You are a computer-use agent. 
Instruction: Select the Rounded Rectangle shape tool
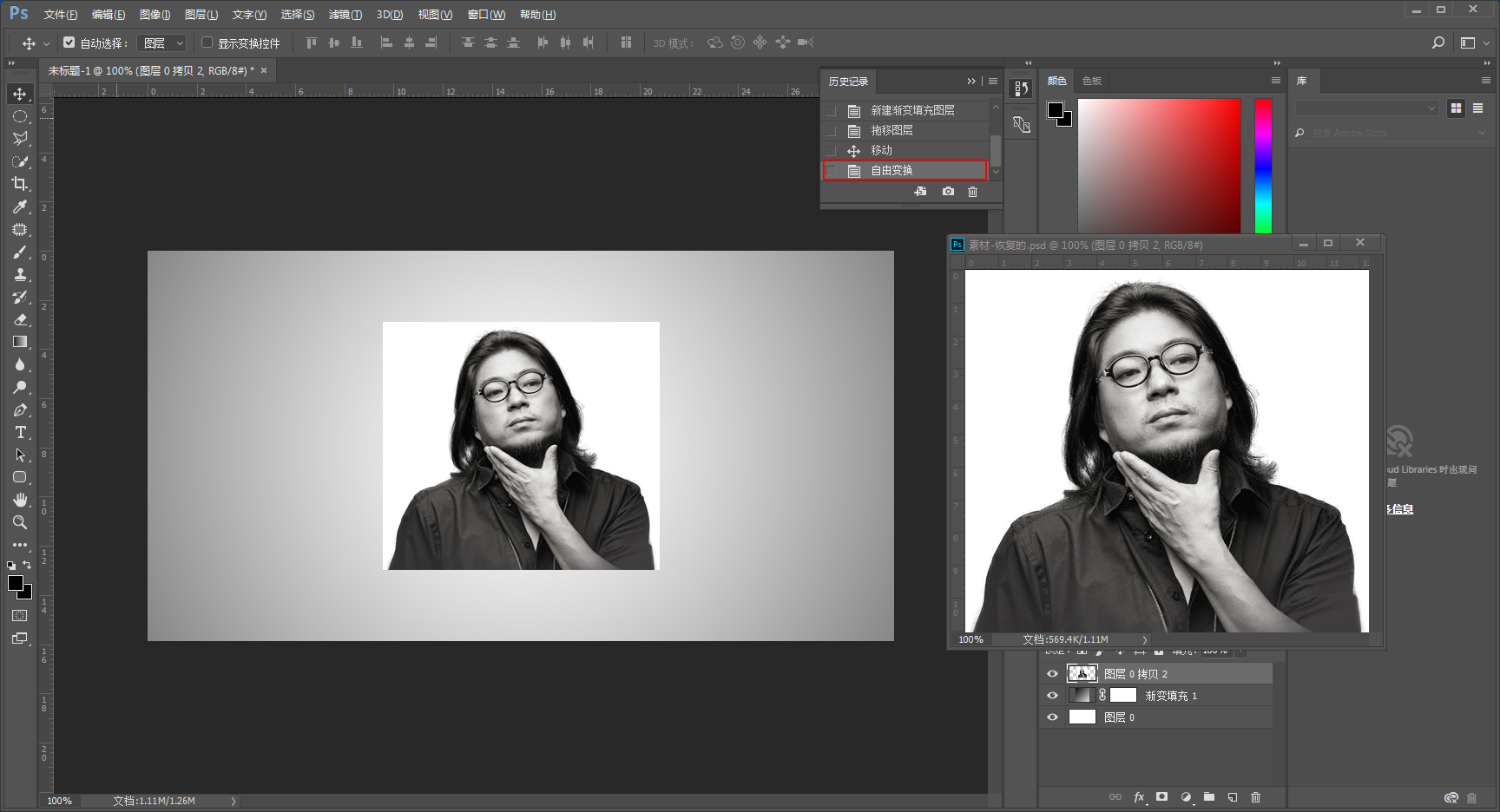click(20, 477)
